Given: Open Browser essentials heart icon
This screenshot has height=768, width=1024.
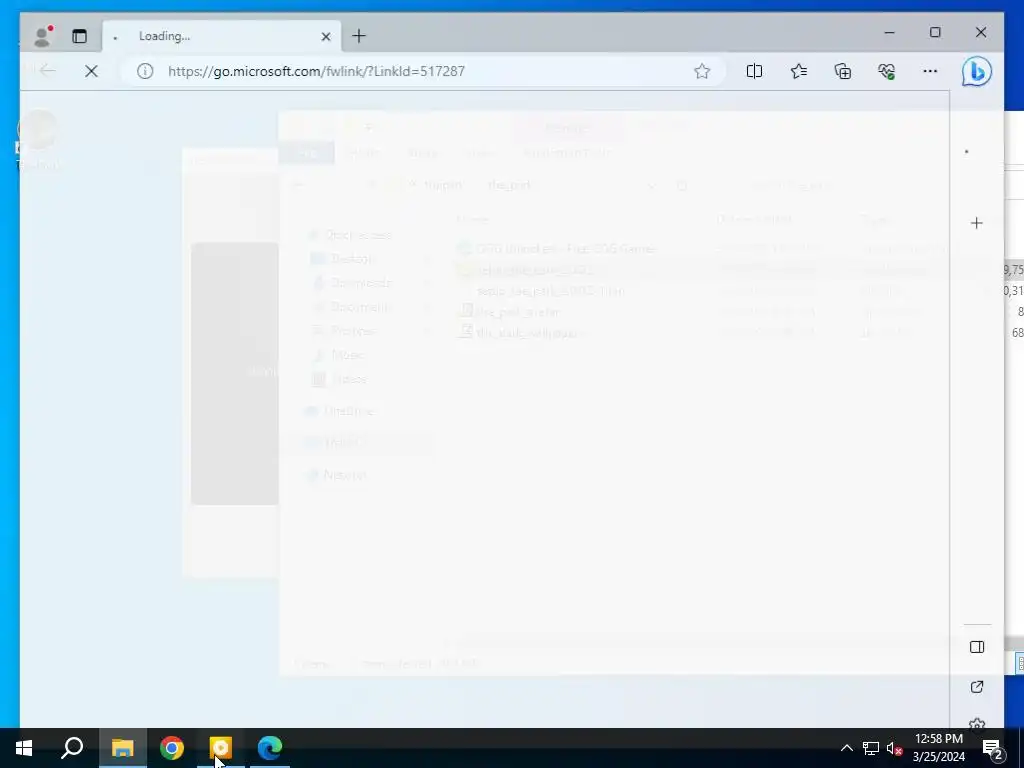Looking at the screenshot, I should pos(886,71).
